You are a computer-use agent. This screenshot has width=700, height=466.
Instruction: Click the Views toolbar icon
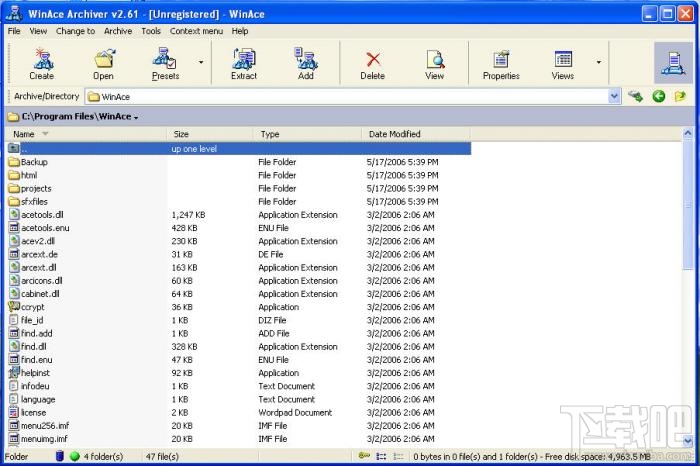[x=562, y=63]
